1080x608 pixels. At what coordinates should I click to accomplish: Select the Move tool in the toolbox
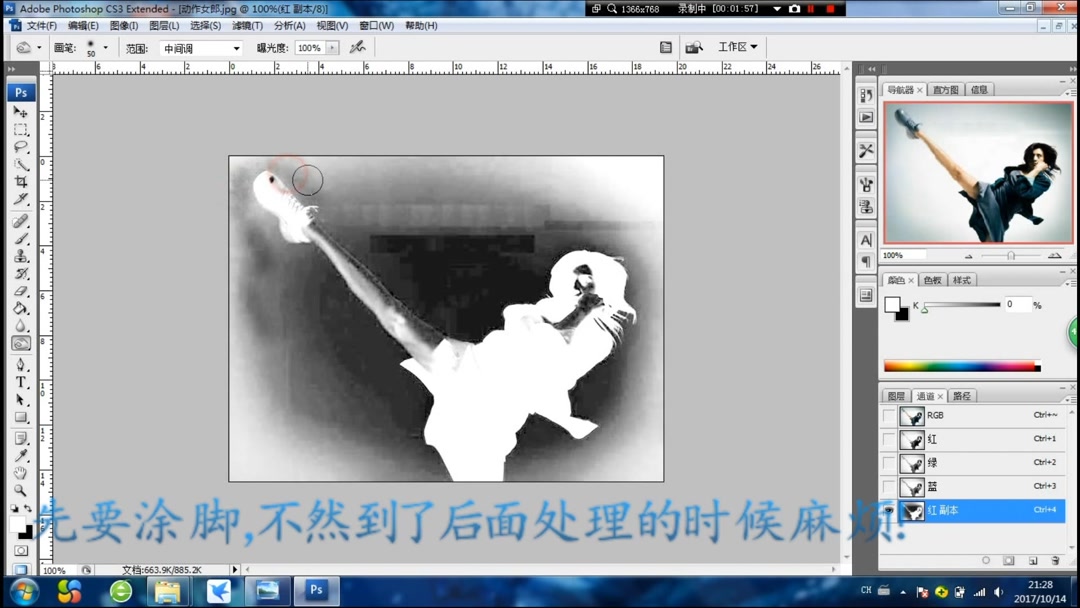pyautogui.click(x=21, y=111)
